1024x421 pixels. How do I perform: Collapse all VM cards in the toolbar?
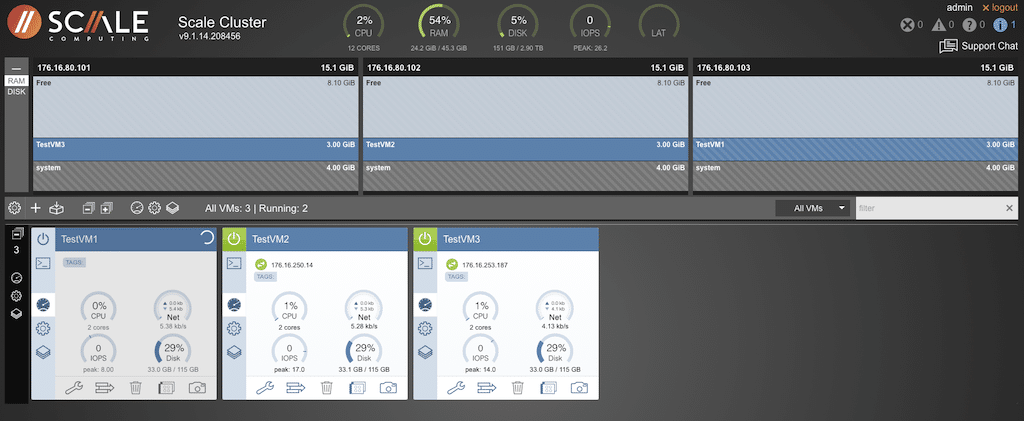coord(89,208)
